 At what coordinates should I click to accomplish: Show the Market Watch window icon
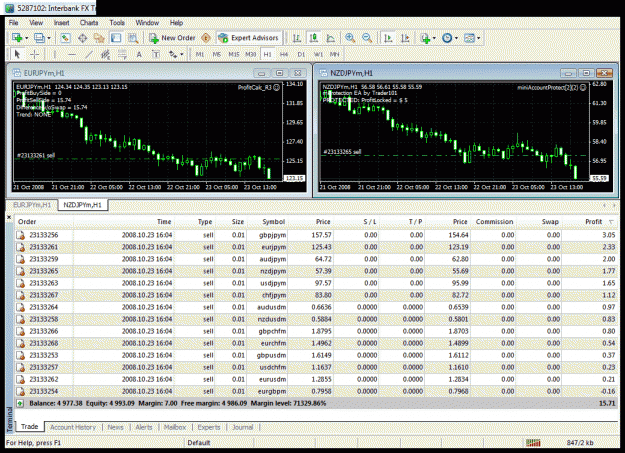(x=65, y=38)
